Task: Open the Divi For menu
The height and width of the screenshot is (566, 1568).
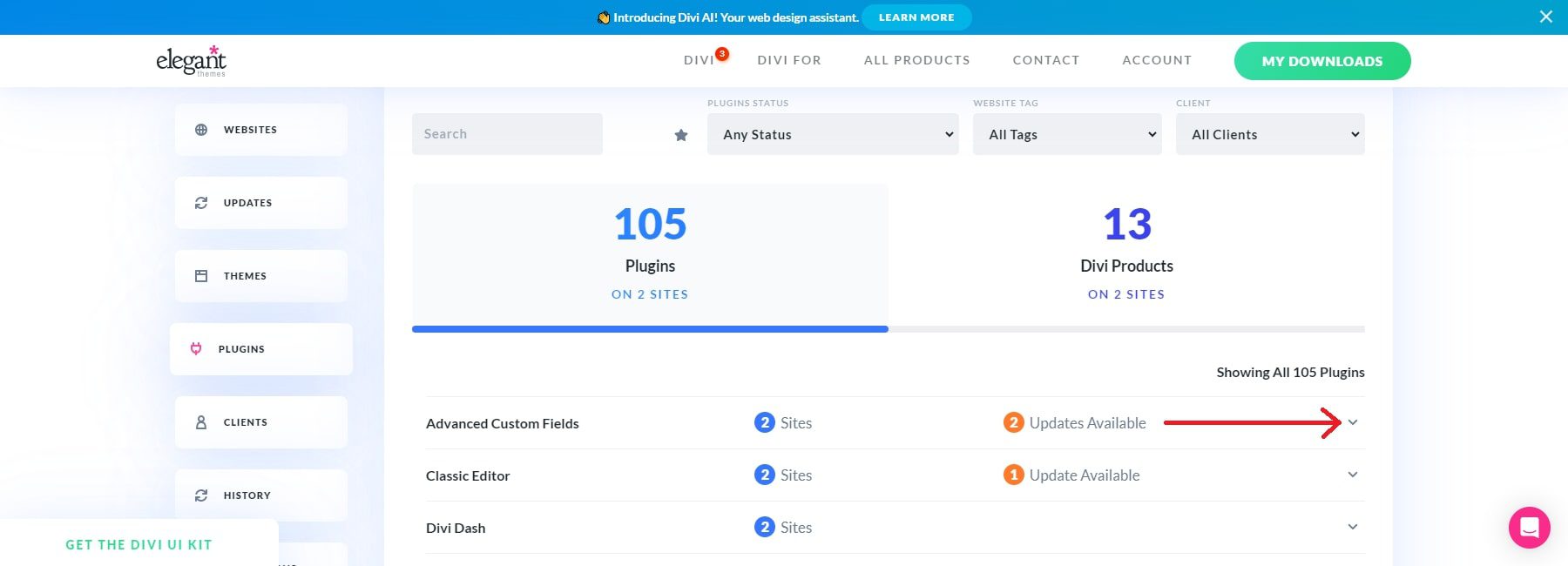Action: point(789,60)
